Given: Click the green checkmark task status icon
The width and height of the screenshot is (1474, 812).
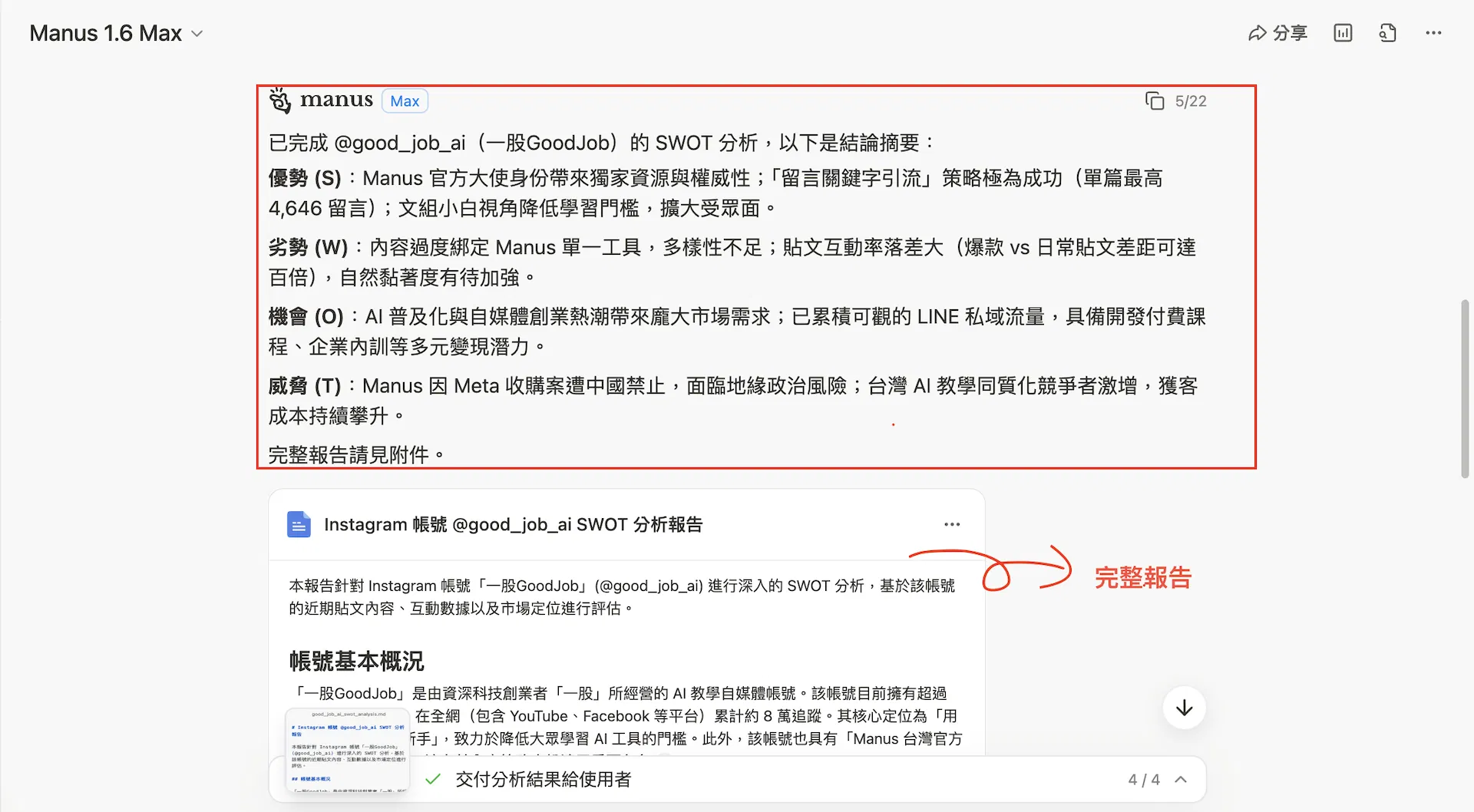Looking at the screenshot, I should pyautogui.click(x=433, y=780).
